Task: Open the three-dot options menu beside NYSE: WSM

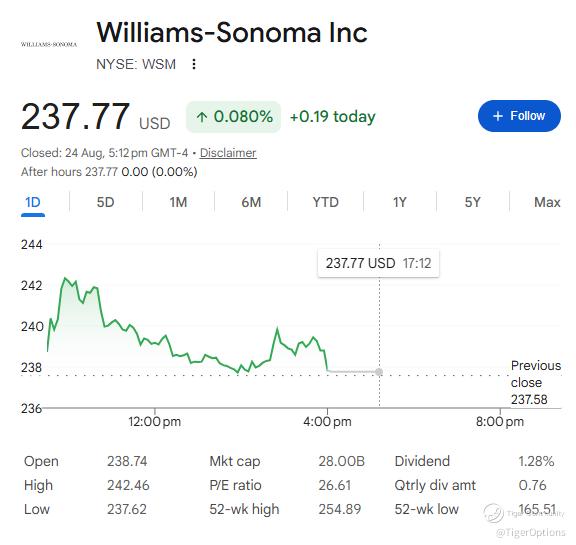Action: 194,64
